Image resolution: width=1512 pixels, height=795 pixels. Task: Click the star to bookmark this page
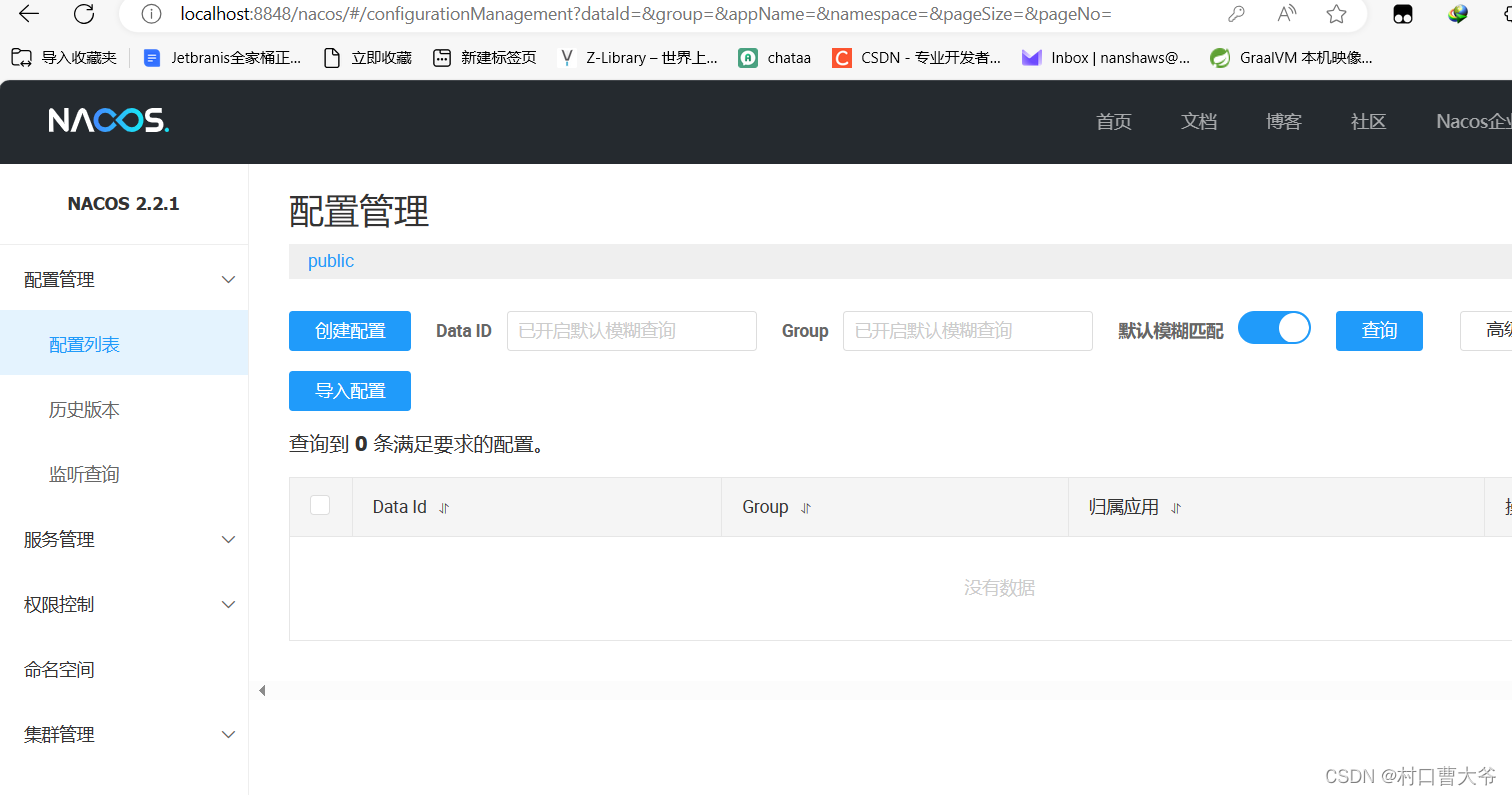point(1336,14)
